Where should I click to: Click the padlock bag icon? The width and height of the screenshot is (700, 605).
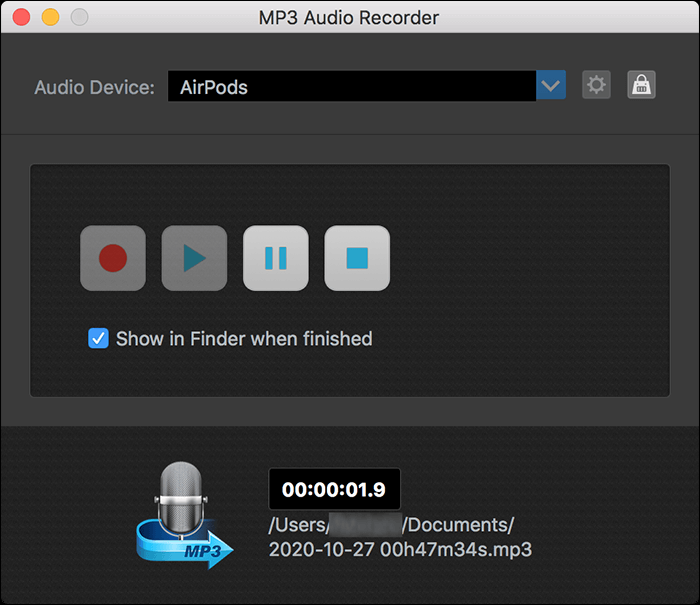coord(641,85)
